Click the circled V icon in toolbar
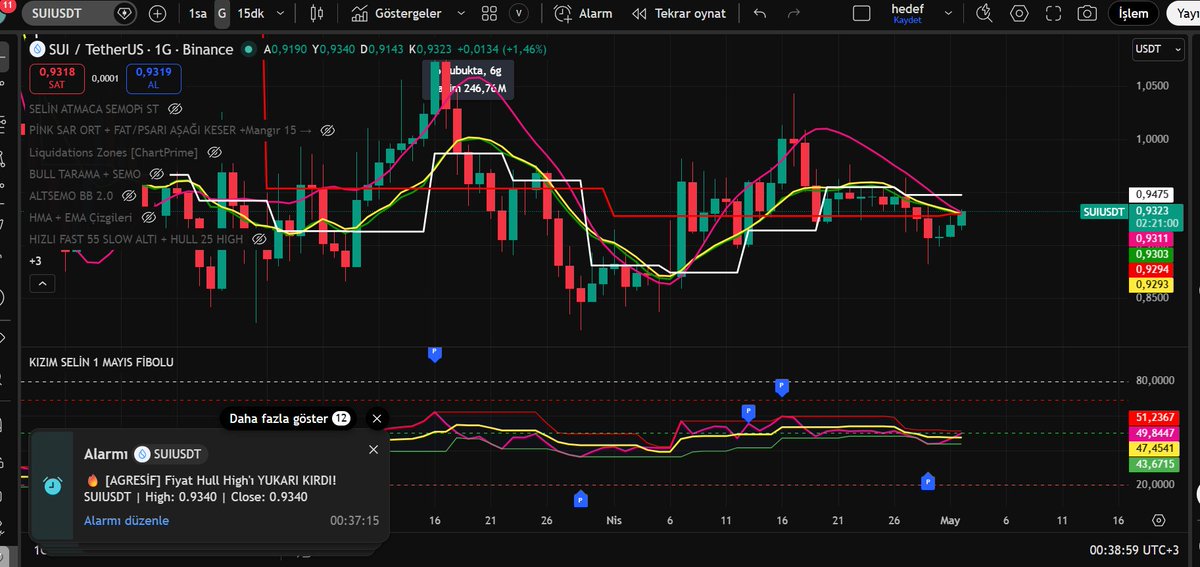The image size is (1200, 567). 519,14
